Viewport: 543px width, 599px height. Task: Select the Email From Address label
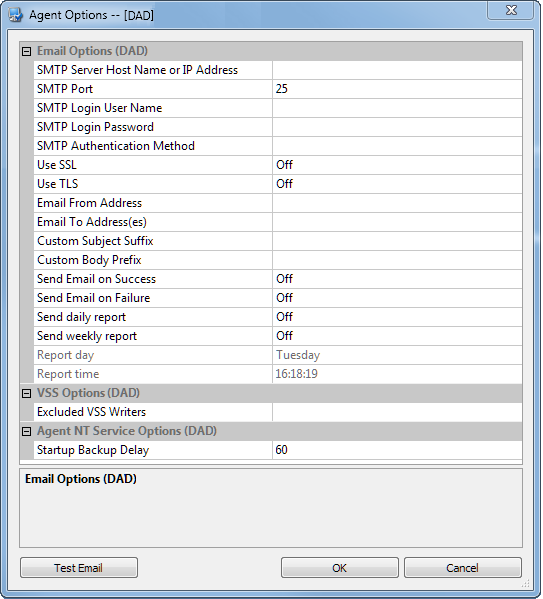(x=89, y=203)
